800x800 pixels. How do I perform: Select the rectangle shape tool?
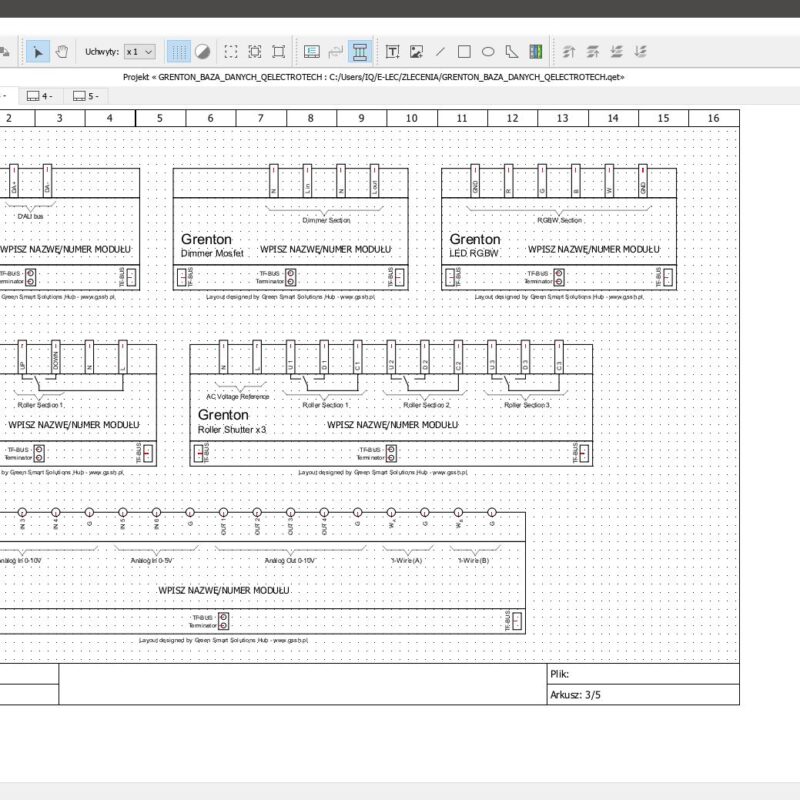465,51
